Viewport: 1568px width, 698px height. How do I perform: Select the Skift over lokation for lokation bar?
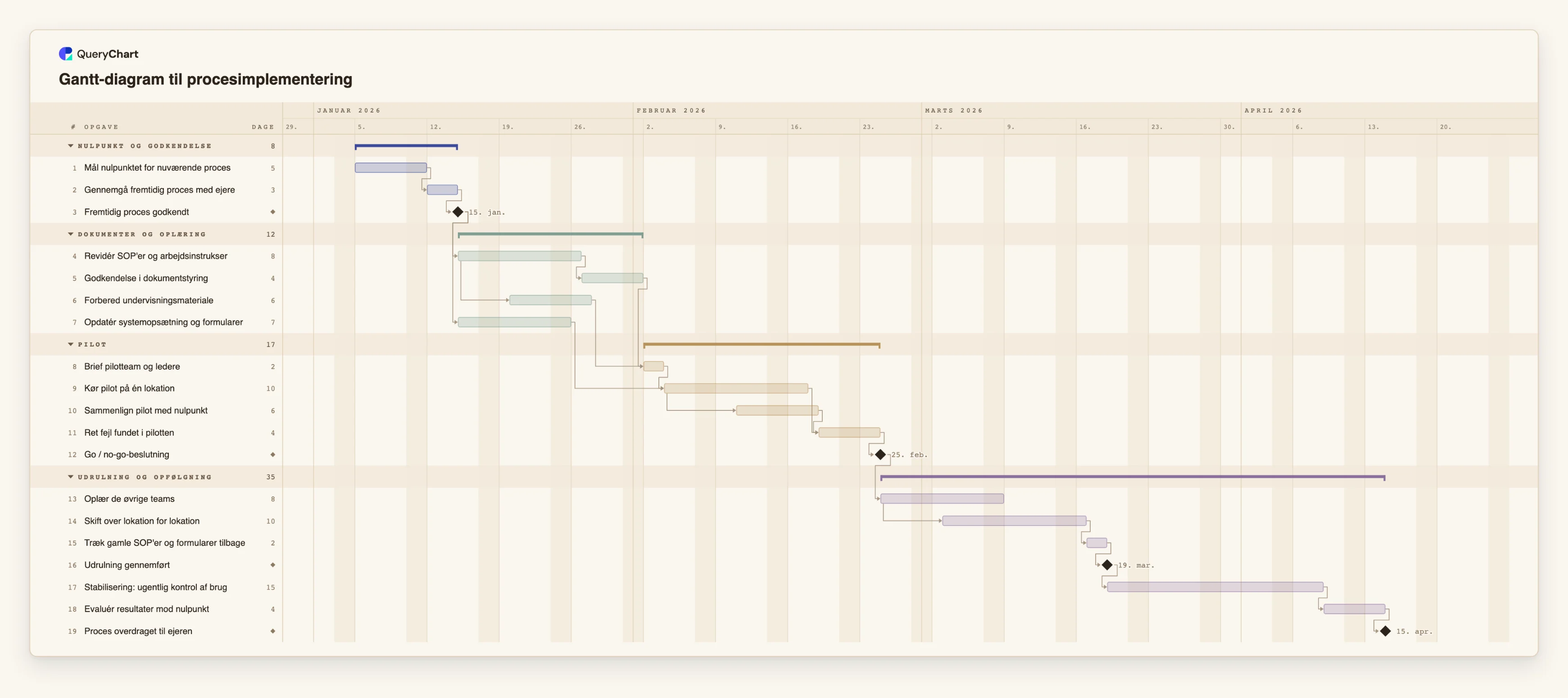pos(1014,521)
